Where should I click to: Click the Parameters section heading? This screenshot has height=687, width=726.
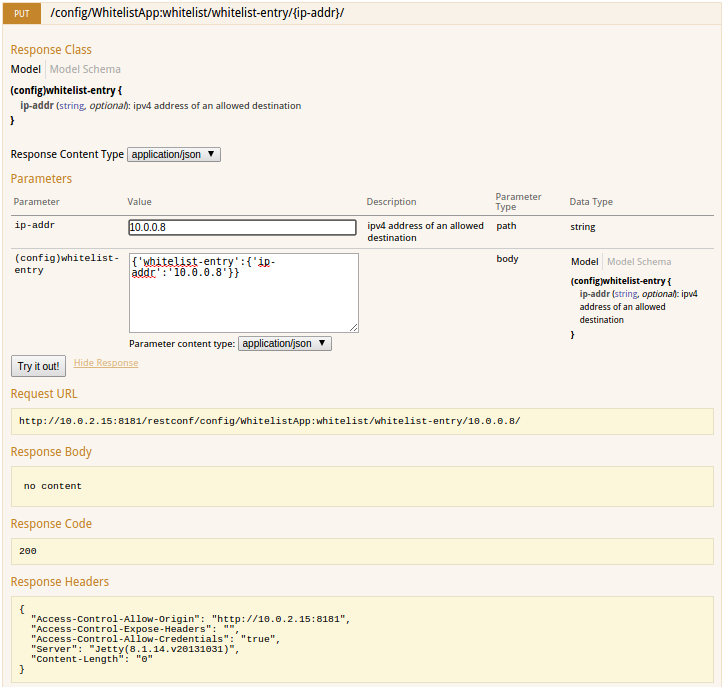[41, 179]
